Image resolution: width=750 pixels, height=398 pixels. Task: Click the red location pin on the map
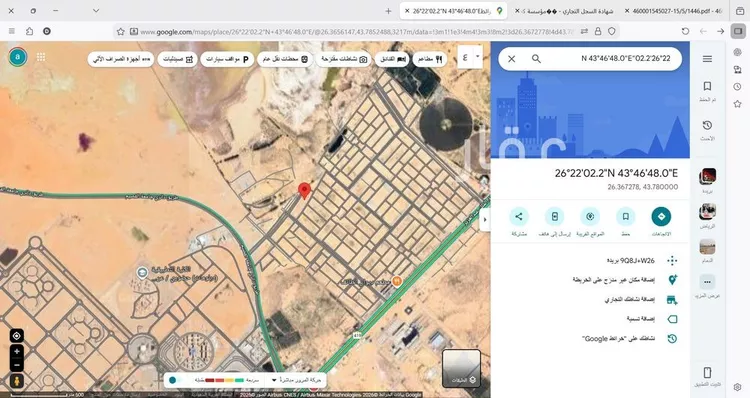tap(304, 190)
